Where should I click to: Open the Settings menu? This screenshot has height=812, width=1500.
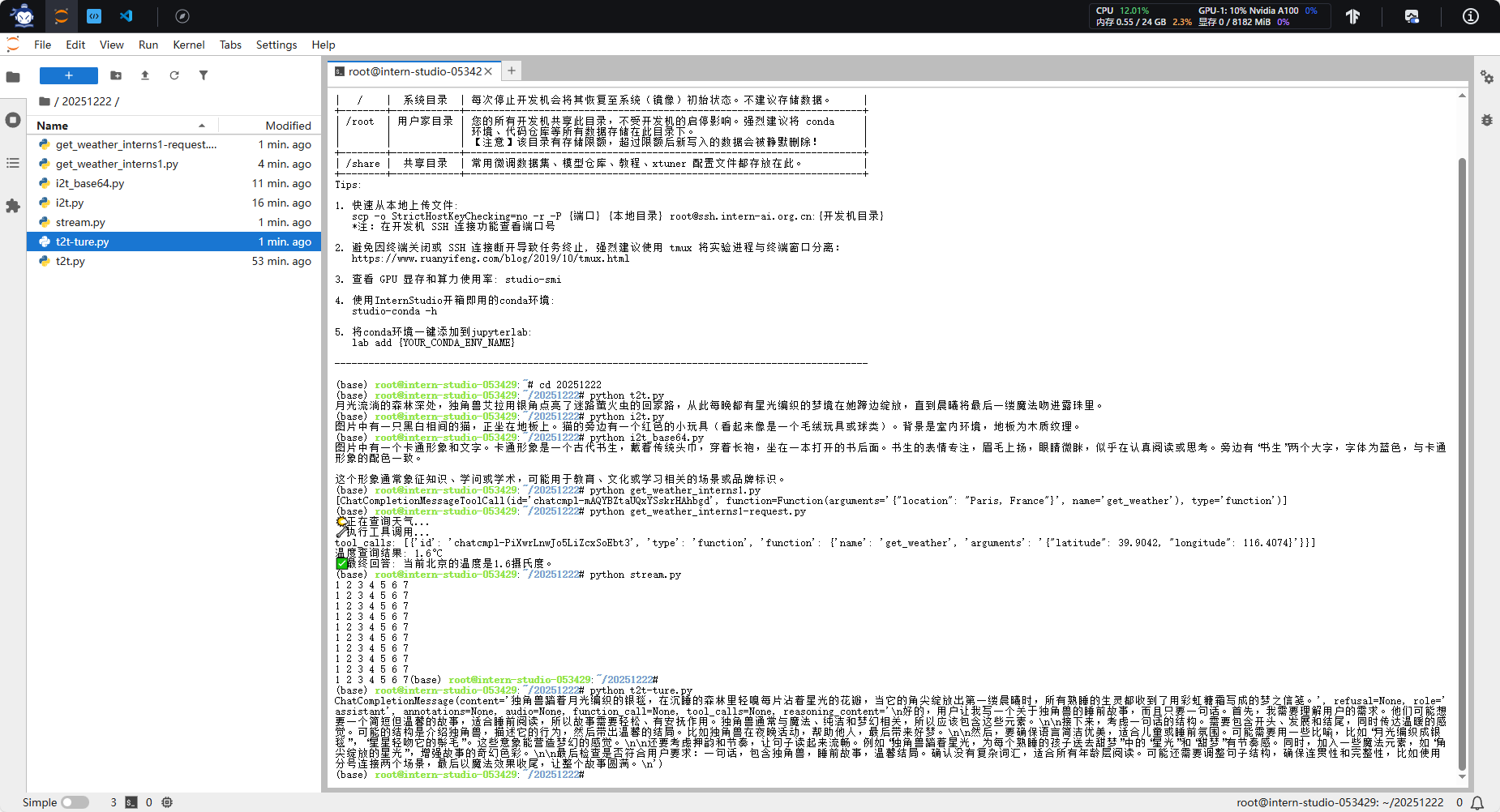(x=276, y=45)
